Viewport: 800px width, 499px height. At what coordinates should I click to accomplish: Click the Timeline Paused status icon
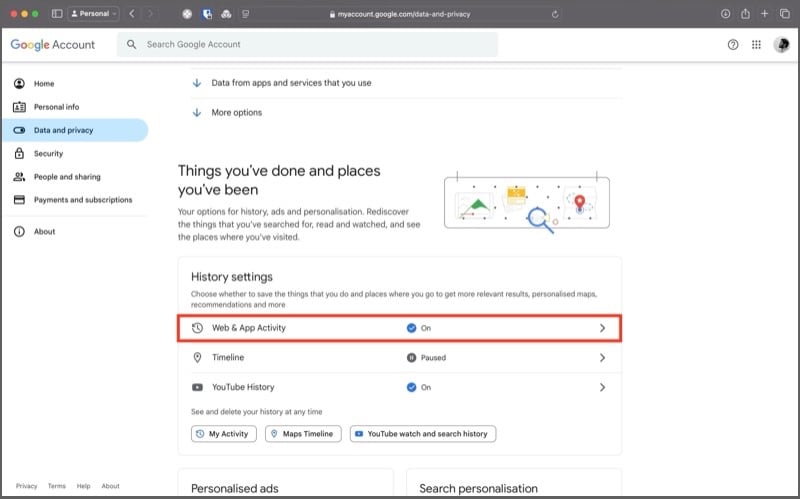(x=411, y=358)
